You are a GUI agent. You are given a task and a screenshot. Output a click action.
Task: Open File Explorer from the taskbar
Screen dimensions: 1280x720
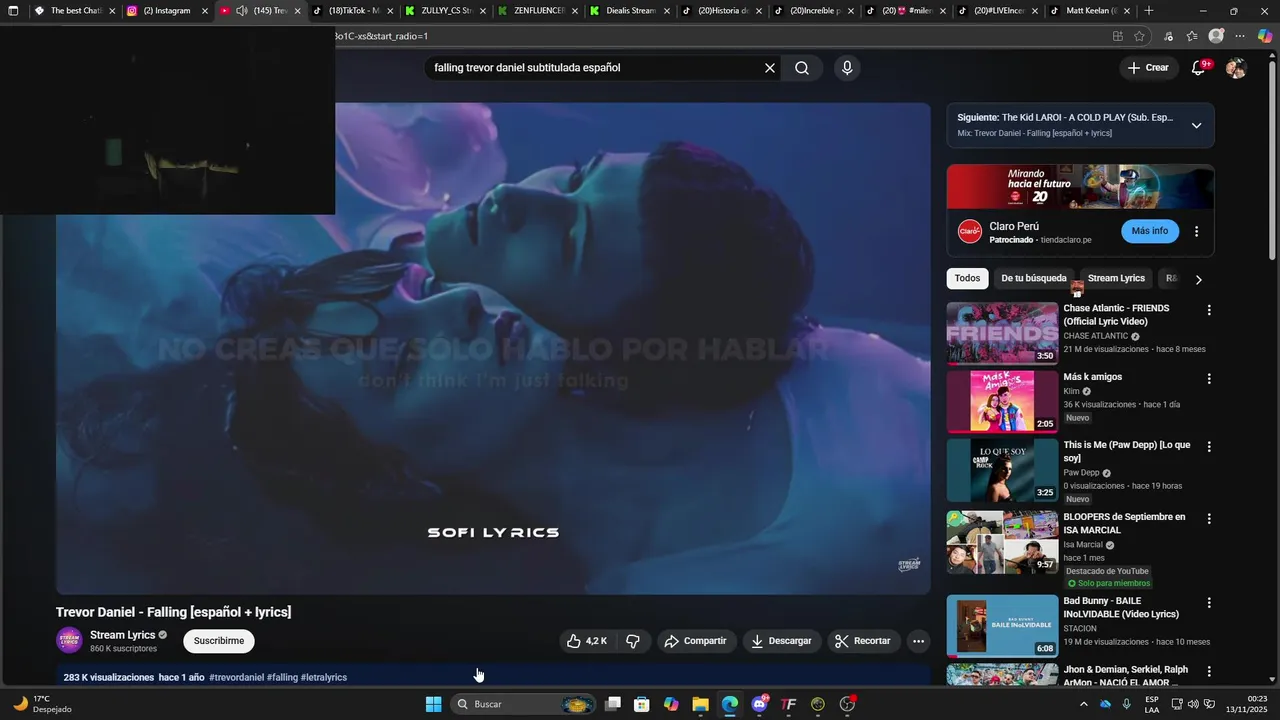pyautogui.click(x=700, y=704)
